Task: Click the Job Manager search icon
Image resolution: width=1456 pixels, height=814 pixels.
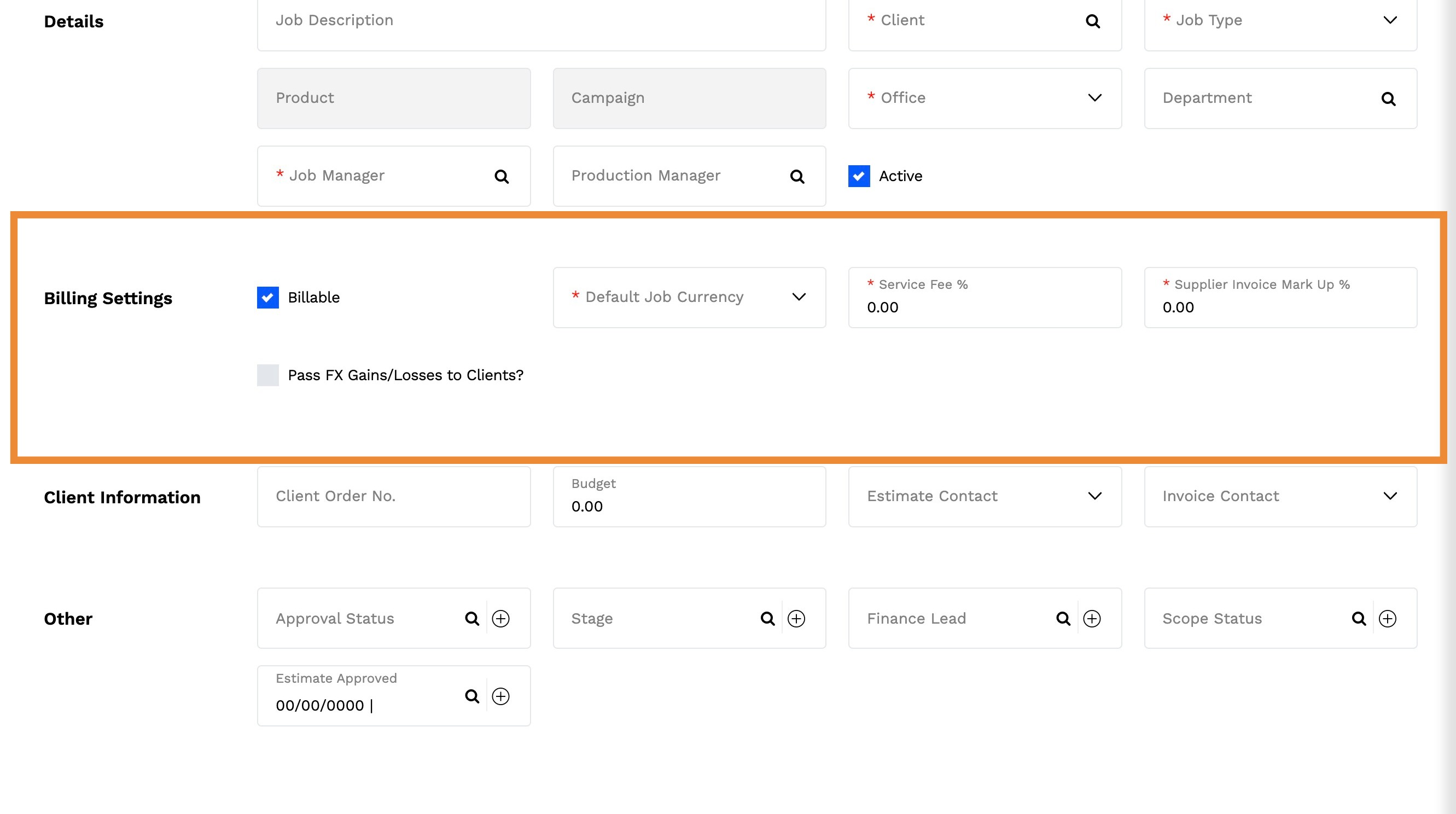Action: (502, 176)
